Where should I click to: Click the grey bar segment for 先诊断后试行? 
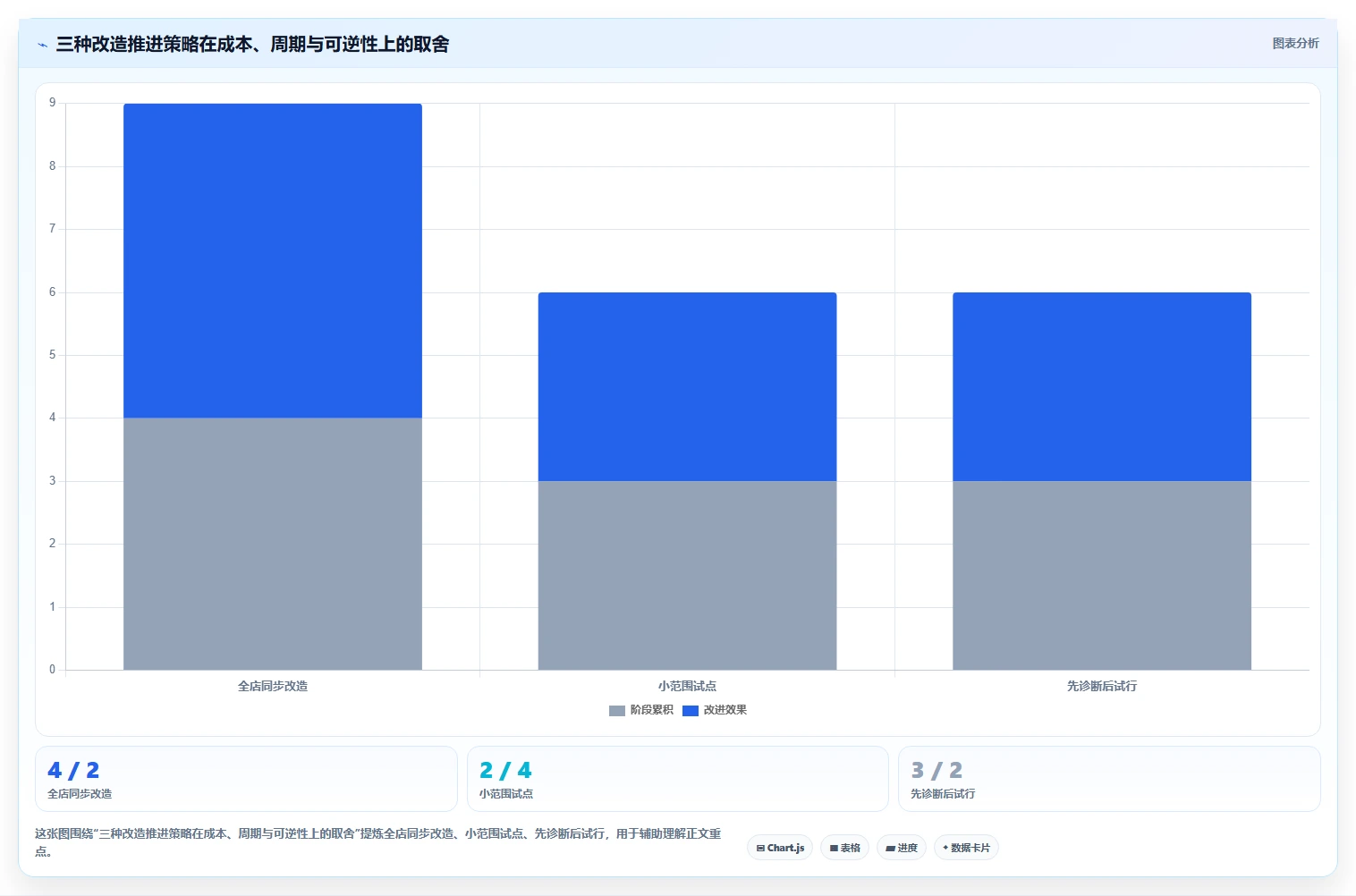click(1102, 575)
